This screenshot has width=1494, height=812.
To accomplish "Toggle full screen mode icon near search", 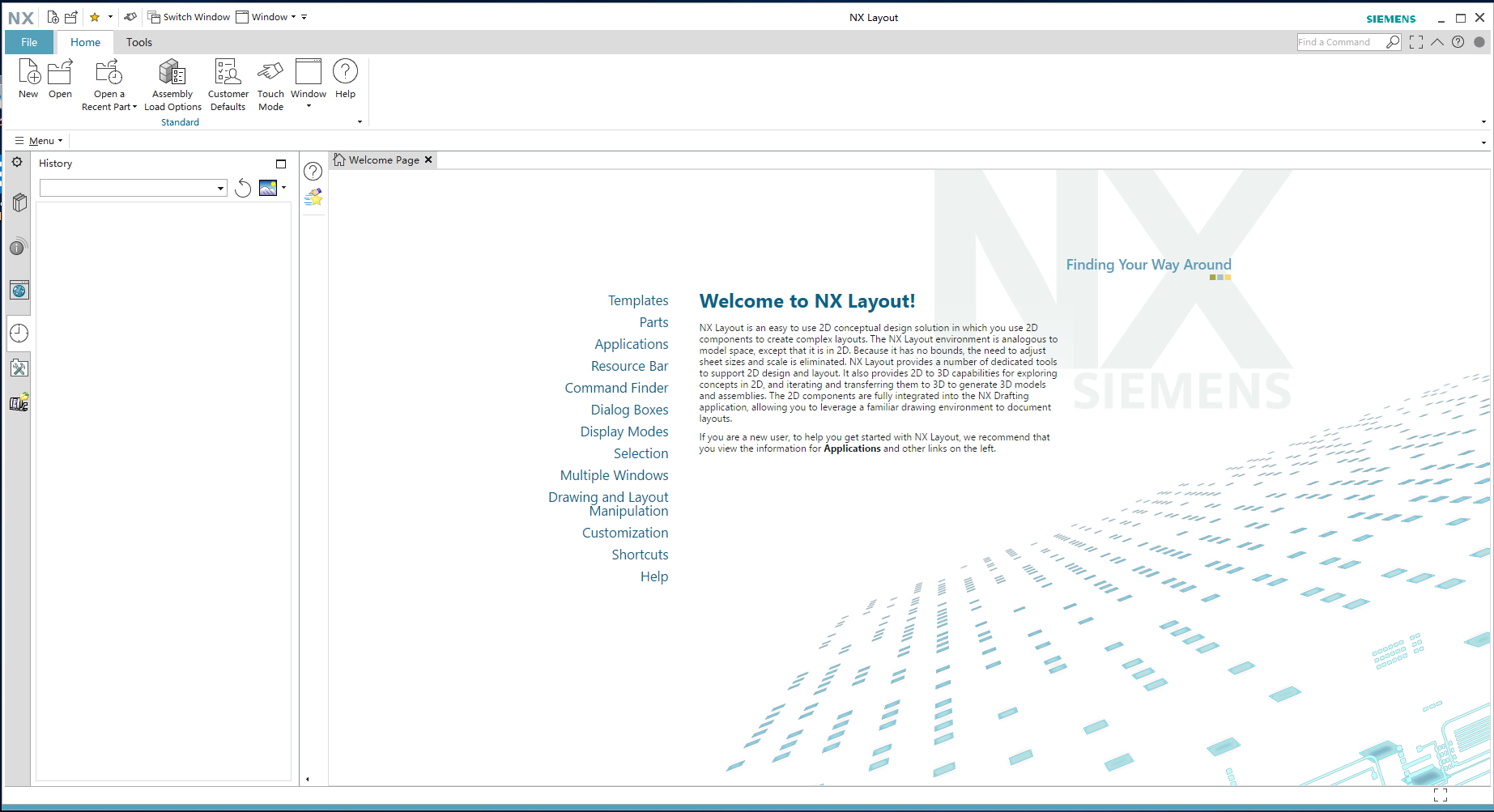I will [x=1416, y=42].
